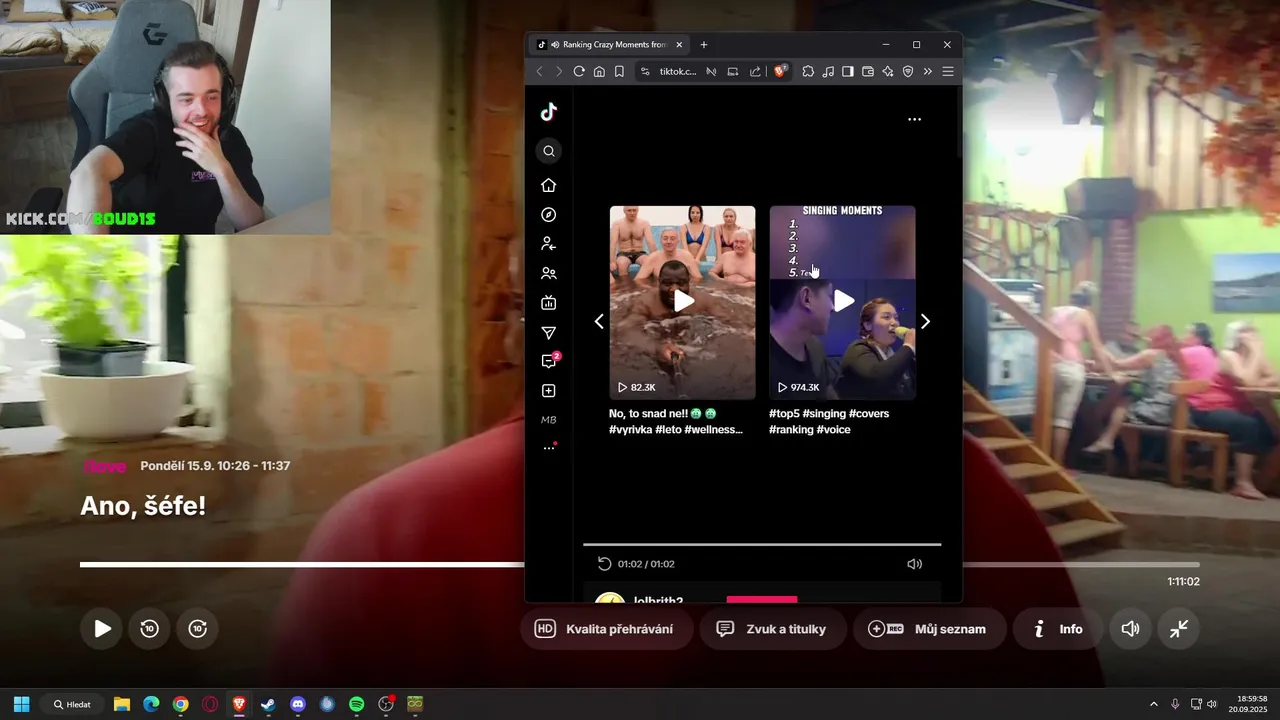The image size is (1280, 720).
Task: Open Windows Start menu
Action: tap(21, 704)
